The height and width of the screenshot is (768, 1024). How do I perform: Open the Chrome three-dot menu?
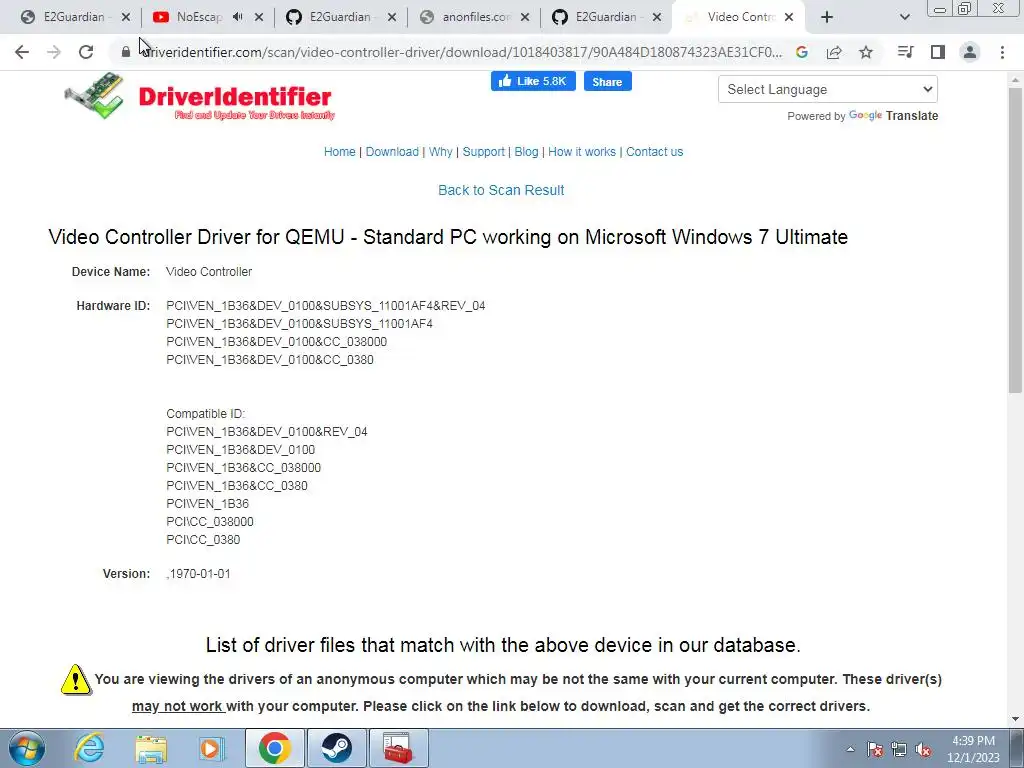[x=1002, y=52]
